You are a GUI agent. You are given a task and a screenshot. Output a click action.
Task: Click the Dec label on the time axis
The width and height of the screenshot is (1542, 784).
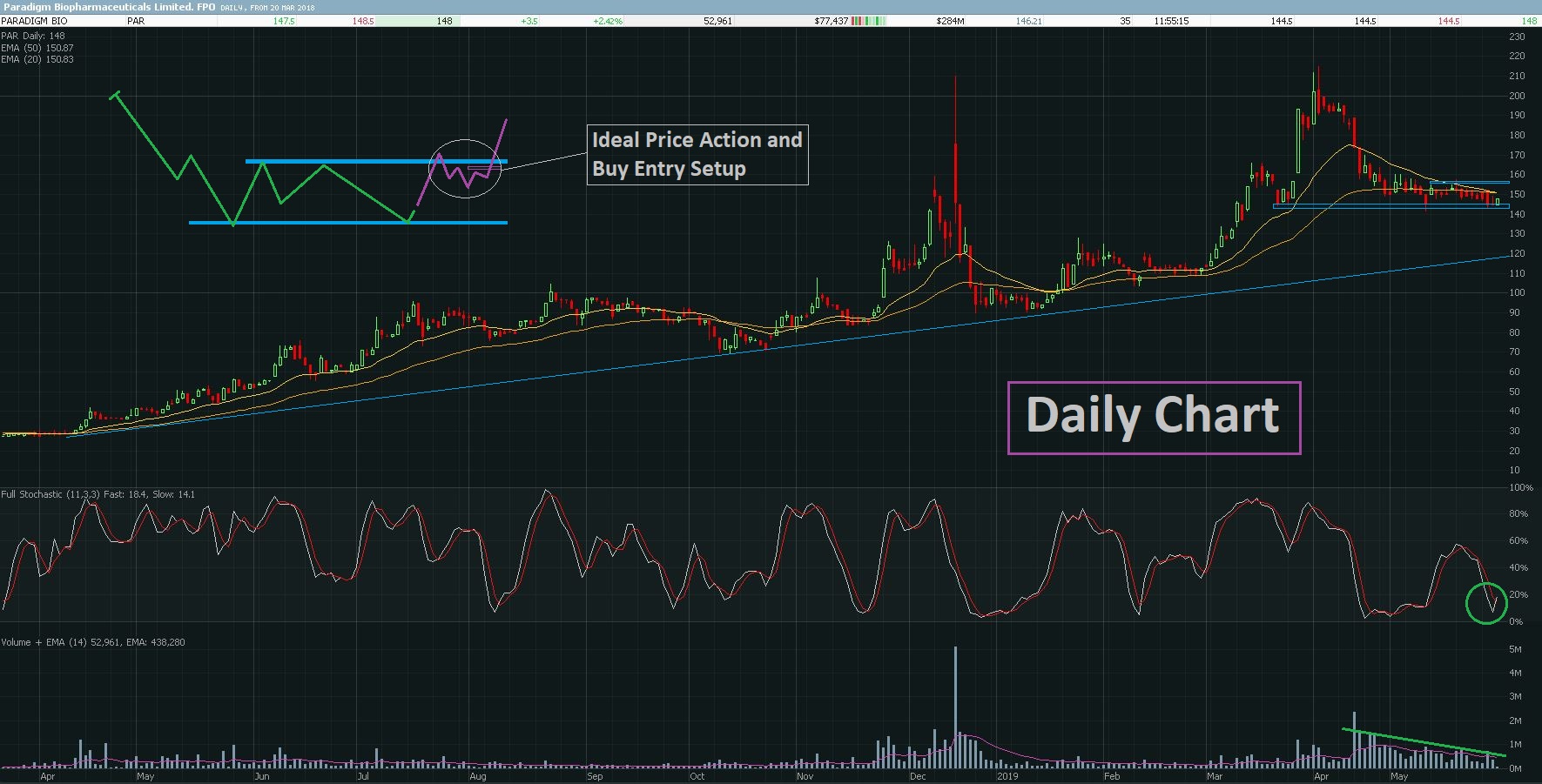(918, 776)
